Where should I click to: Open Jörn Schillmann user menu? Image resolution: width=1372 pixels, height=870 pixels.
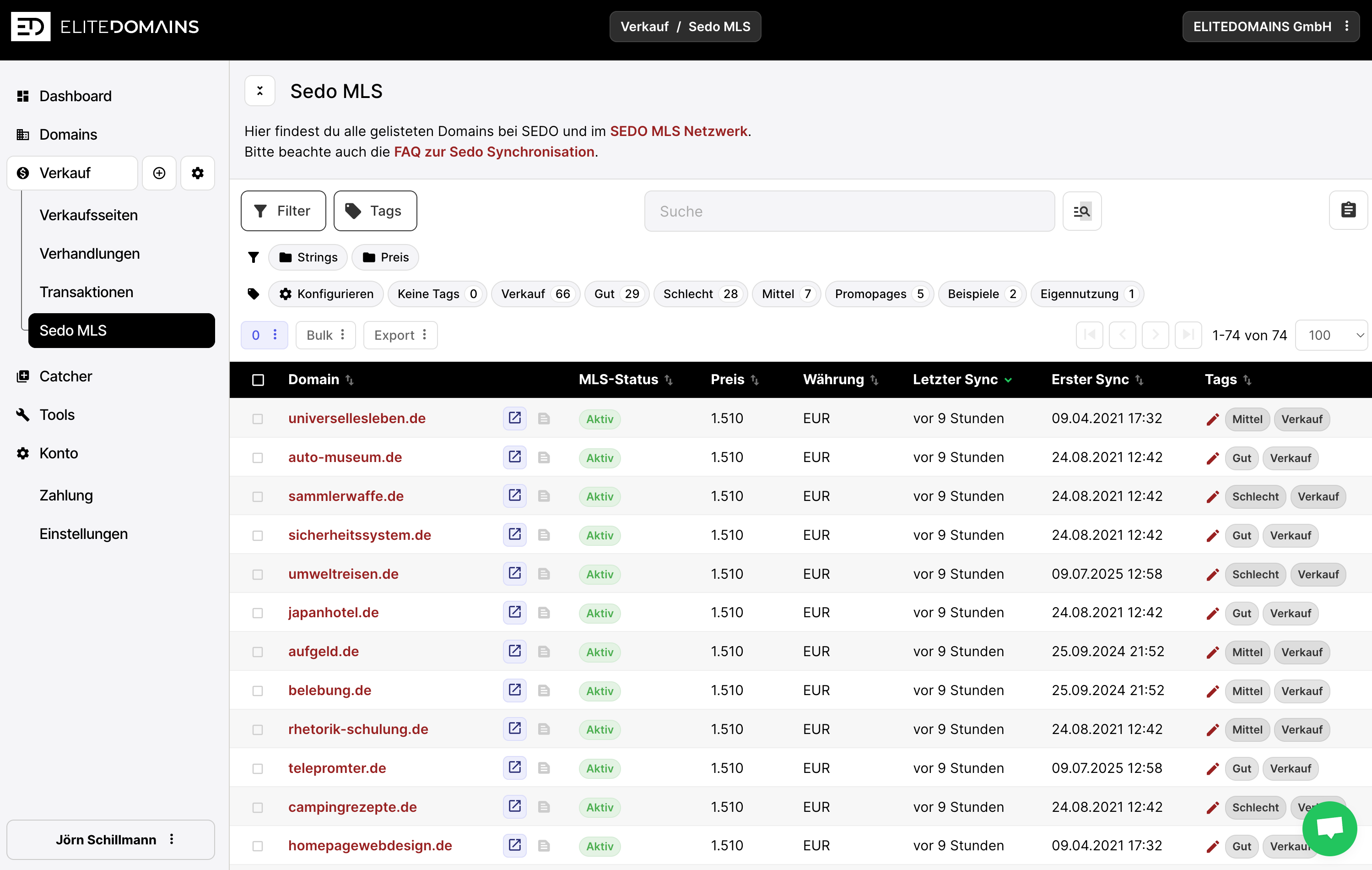[x=111, y=839]
